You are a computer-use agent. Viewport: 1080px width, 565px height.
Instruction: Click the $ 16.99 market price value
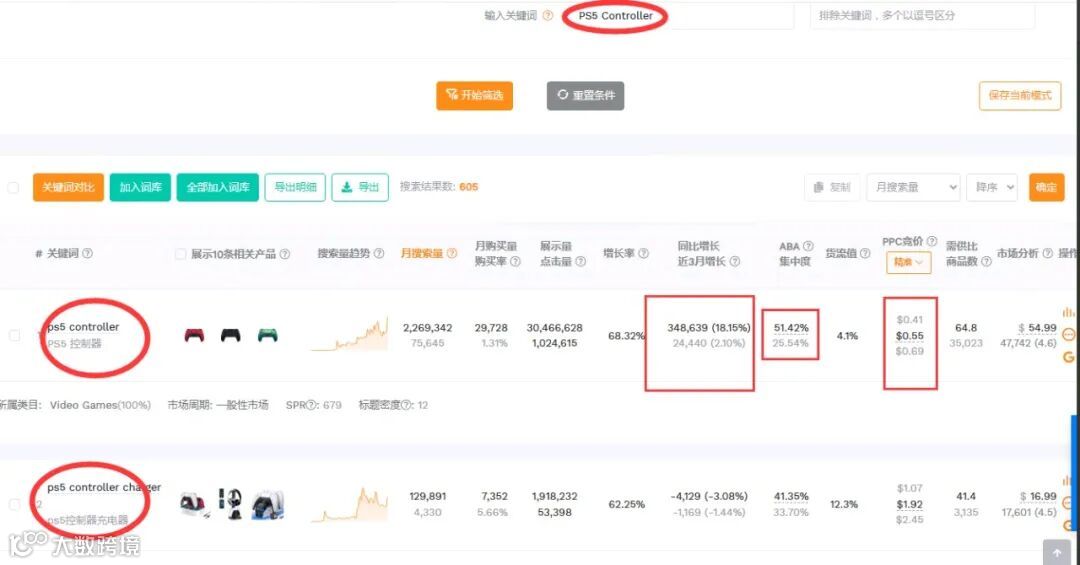point(1037,496)
